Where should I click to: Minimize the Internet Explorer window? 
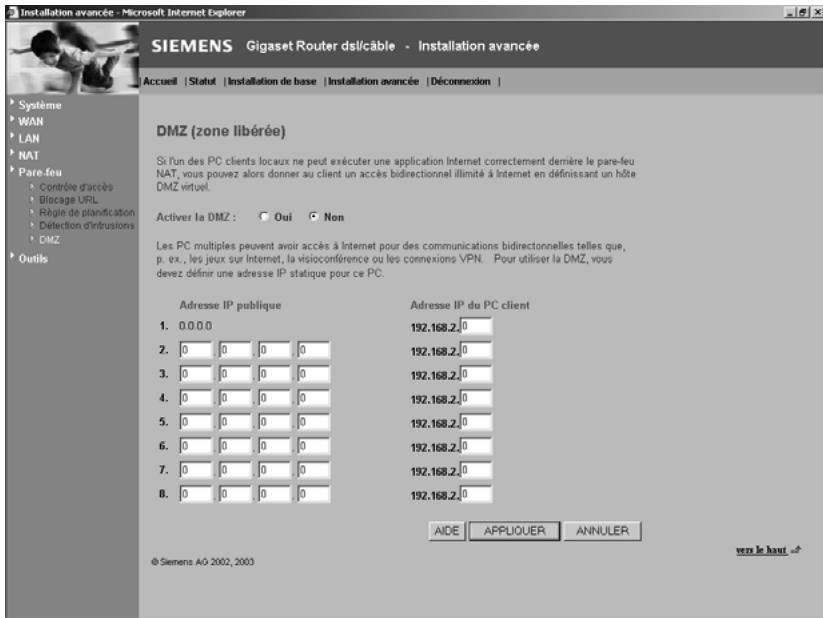[x=790, y=12]
